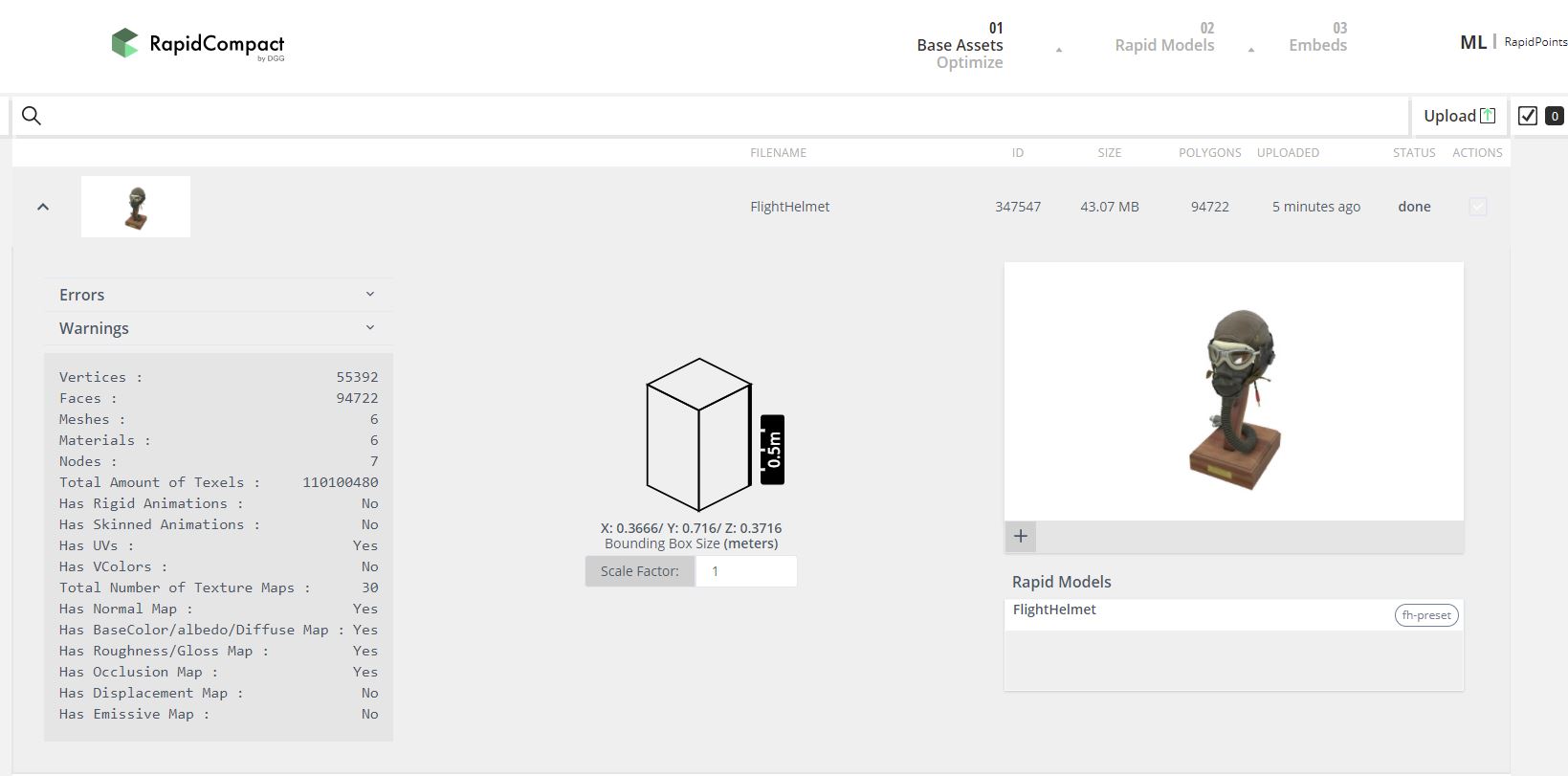Screen dimensions: 1568x776
Task: Sort by UPLOADED column header
Action: 1288,153
